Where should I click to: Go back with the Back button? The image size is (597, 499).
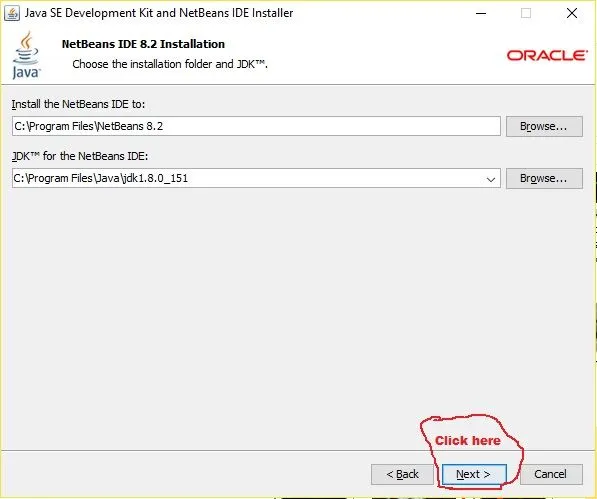pyautogui.click(x=402, y=474)
